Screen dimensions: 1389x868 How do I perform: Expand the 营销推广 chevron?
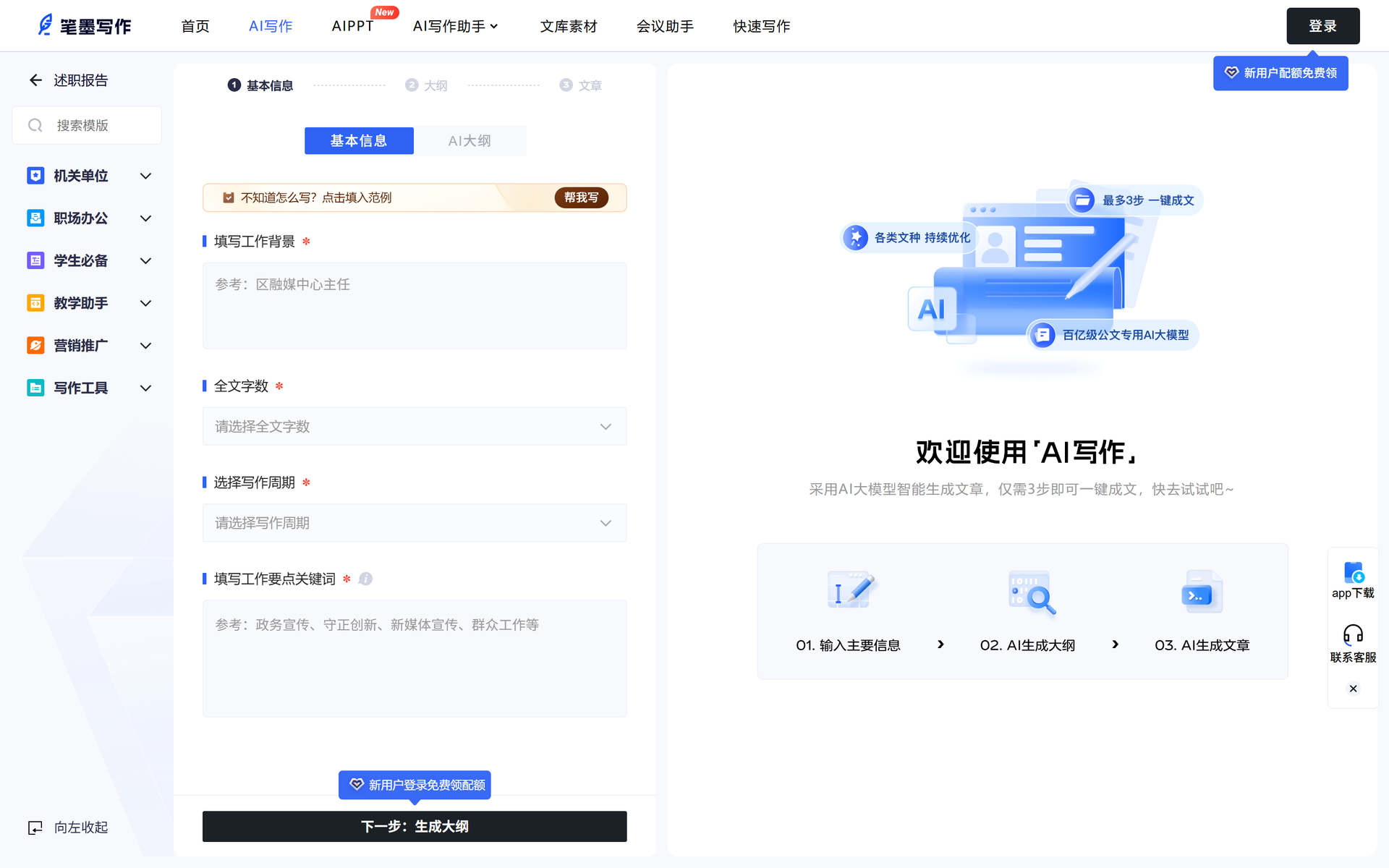coord(145,346)
